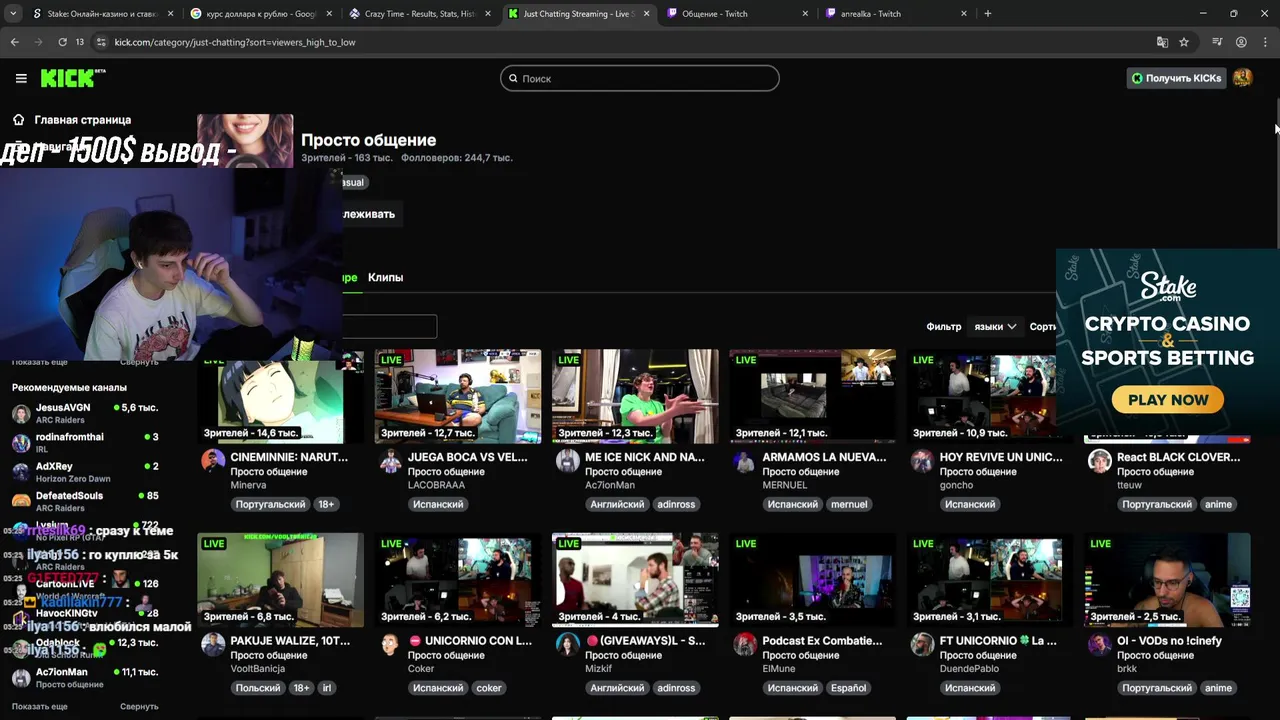Open DefeatedSouls channel avatar

(21, 501)
